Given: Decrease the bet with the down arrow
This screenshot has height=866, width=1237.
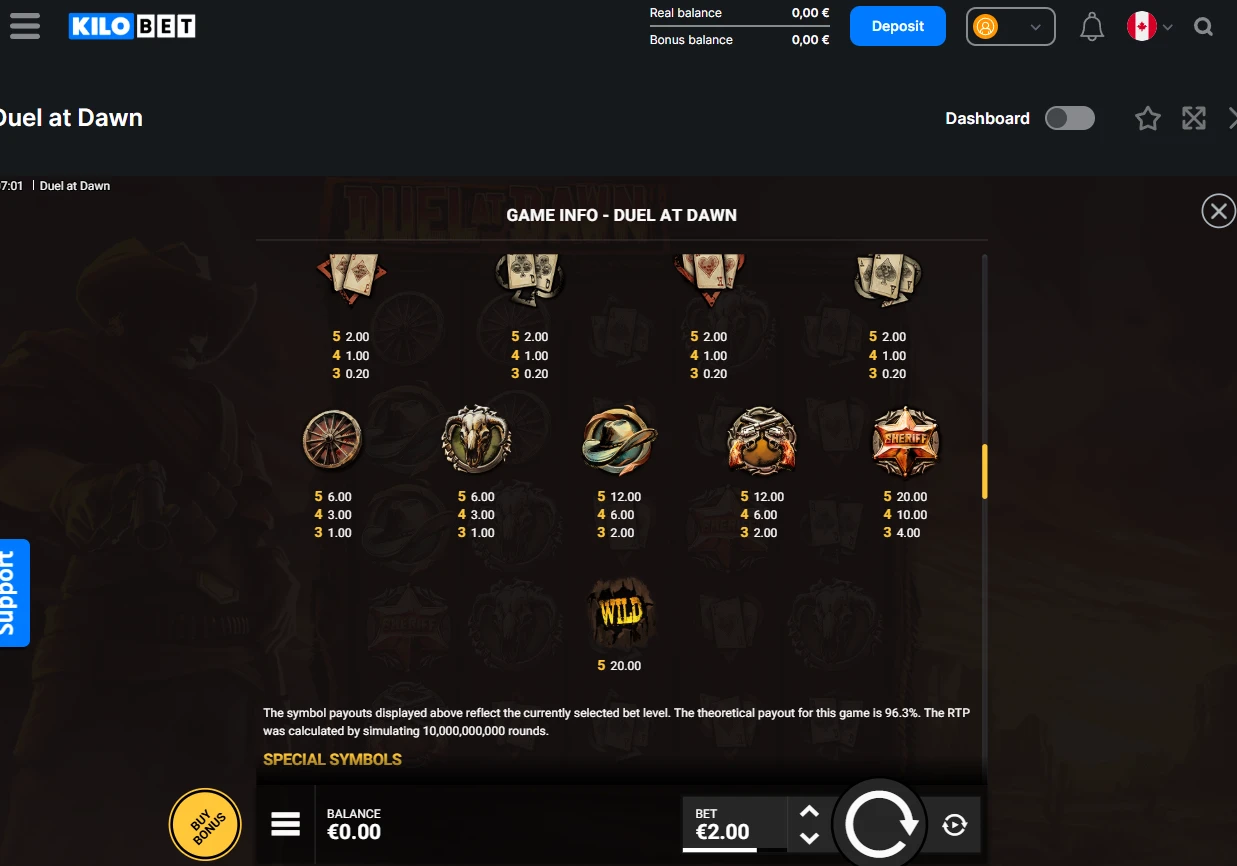Looking at the screenshot, I should (x=810, y=837).
